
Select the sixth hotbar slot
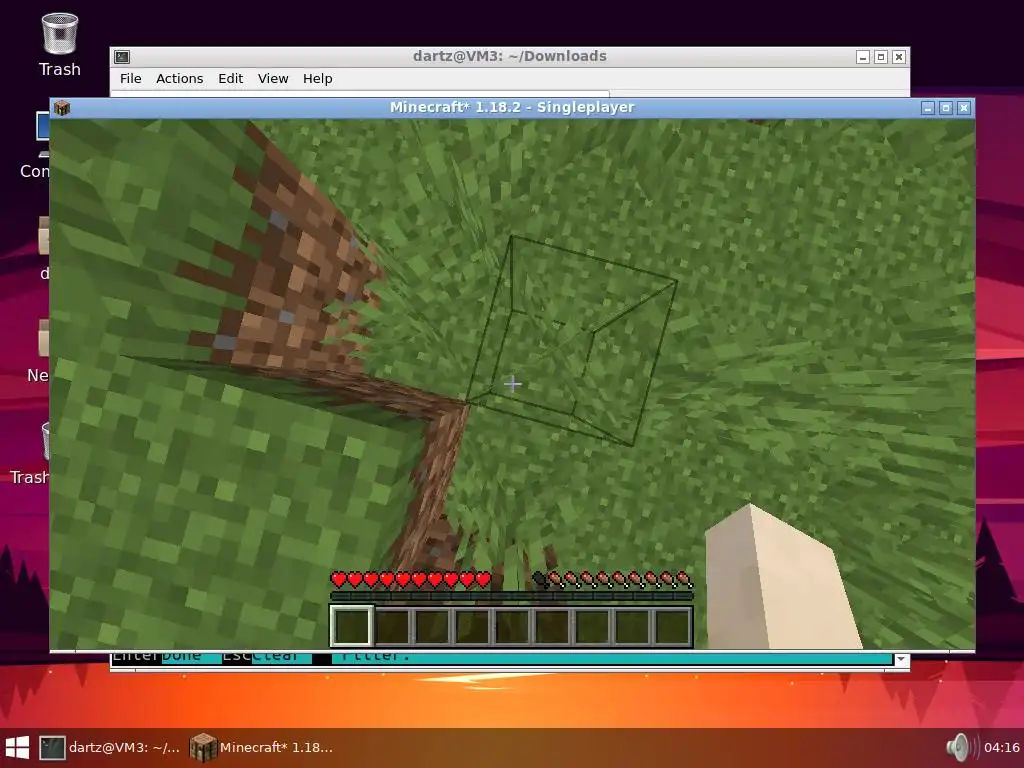tap(552, 626)
